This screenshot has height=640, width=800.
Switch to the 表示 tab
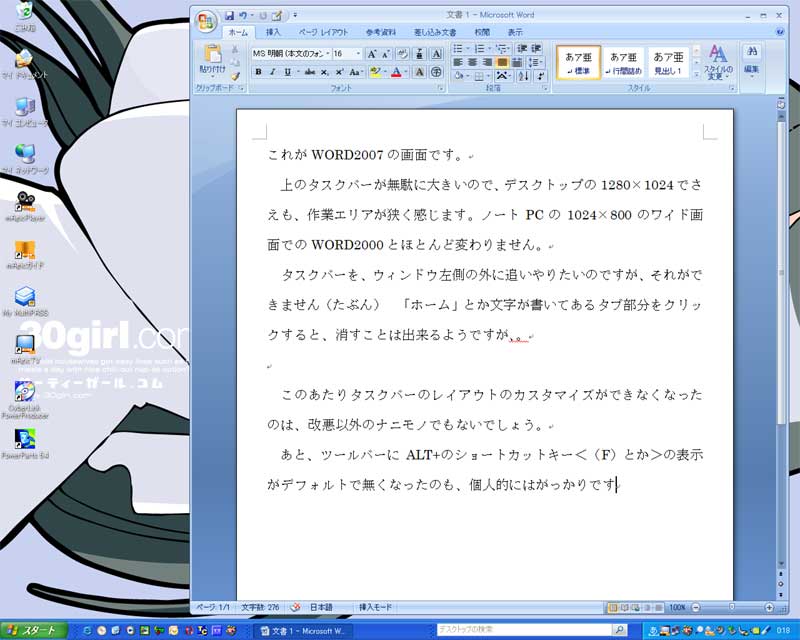coord(515,32)
